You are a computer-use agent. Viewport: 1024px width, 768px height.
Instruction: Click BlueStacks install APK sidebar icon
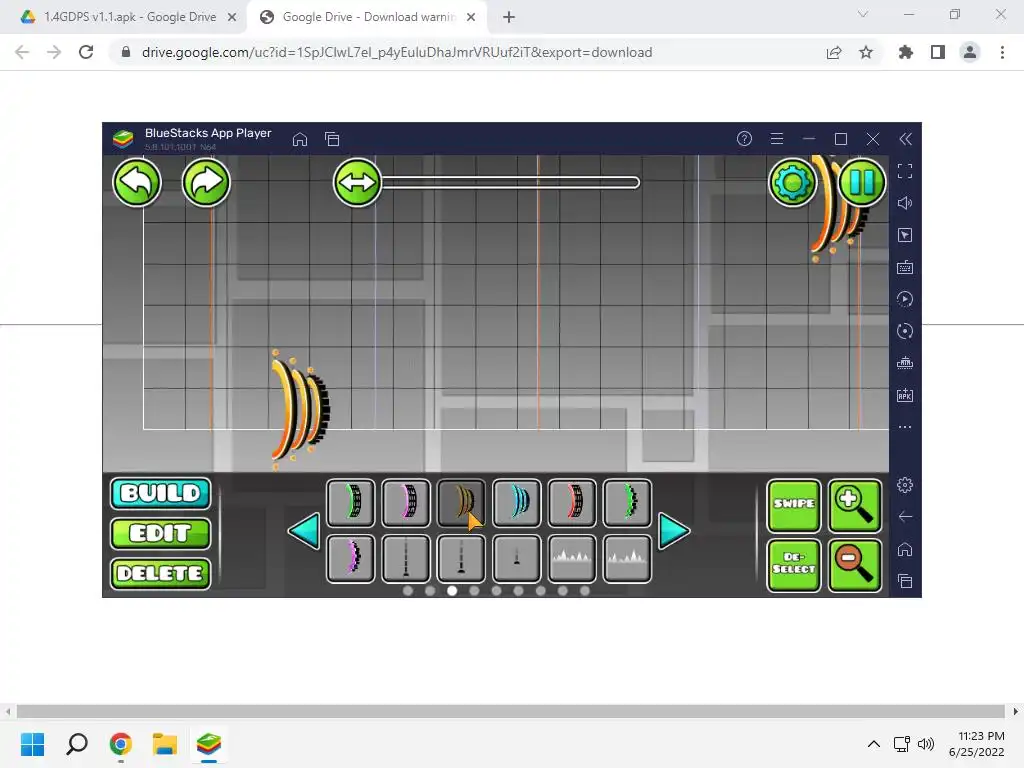click(x=905, y=395)
